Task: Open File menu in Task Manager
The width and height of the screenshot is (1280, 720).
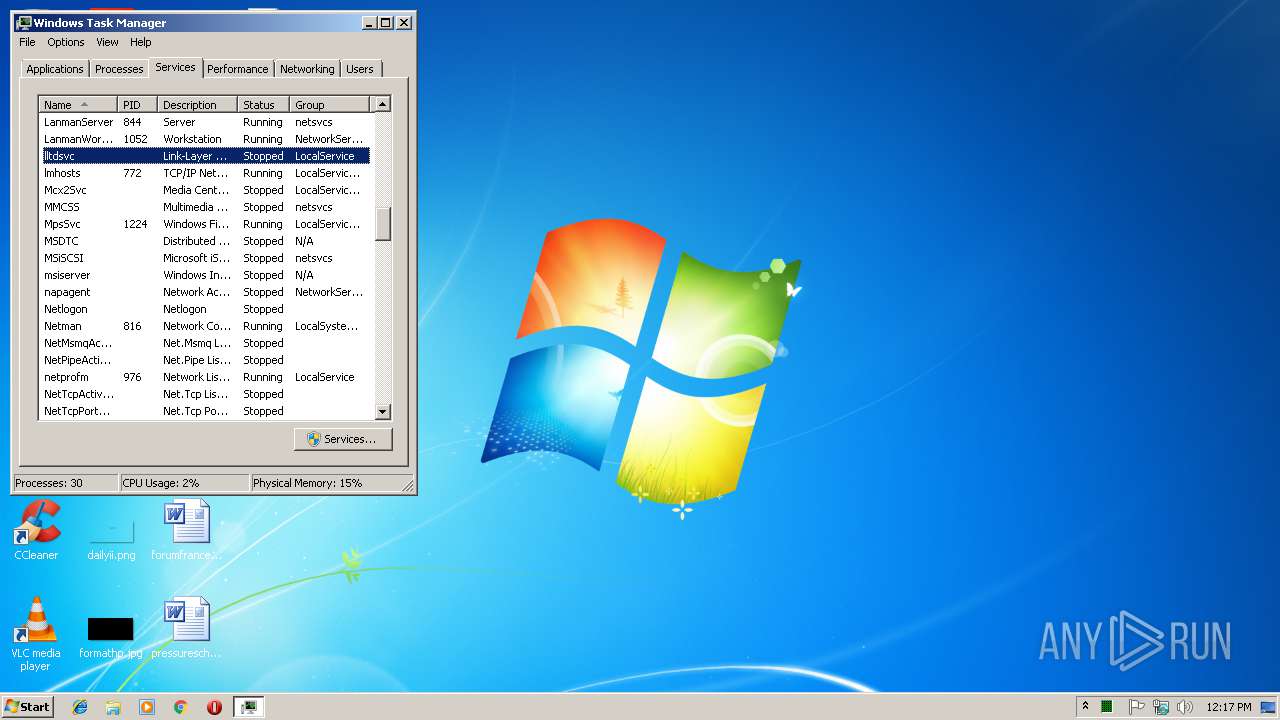Action: click(27, 42)
